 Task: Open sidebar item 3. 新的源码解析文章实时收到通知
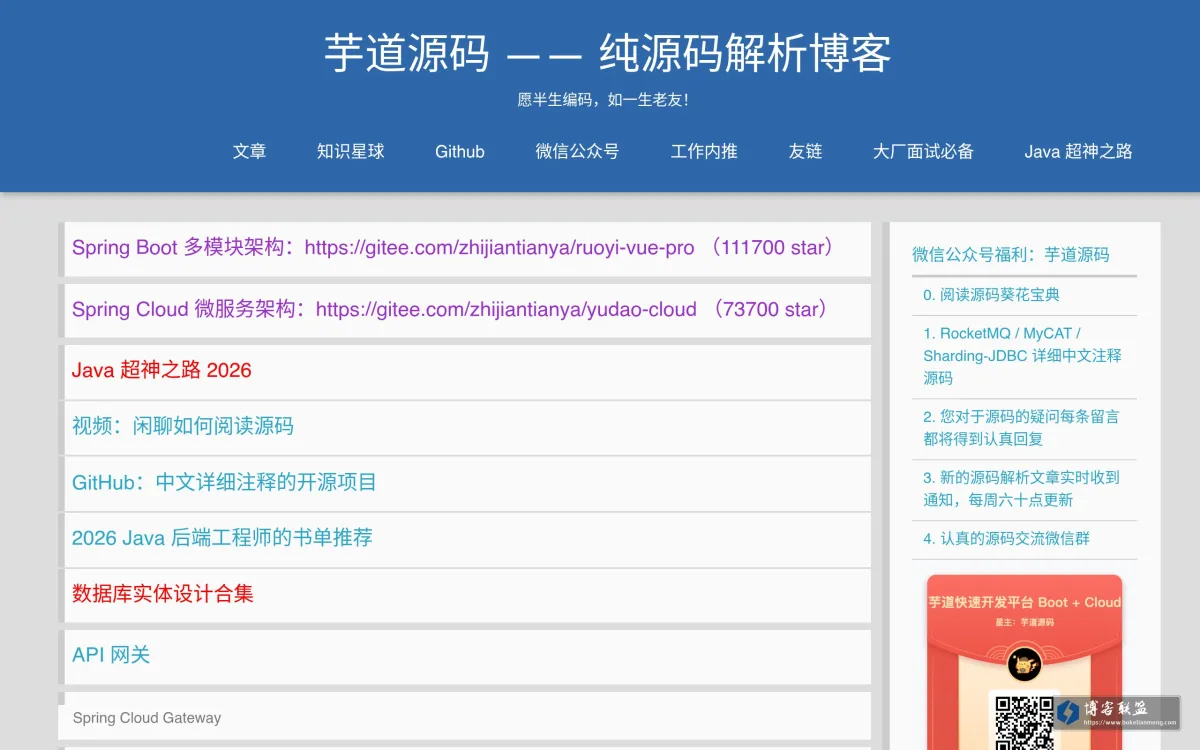pyautogui.click(x=1022, y=488)
